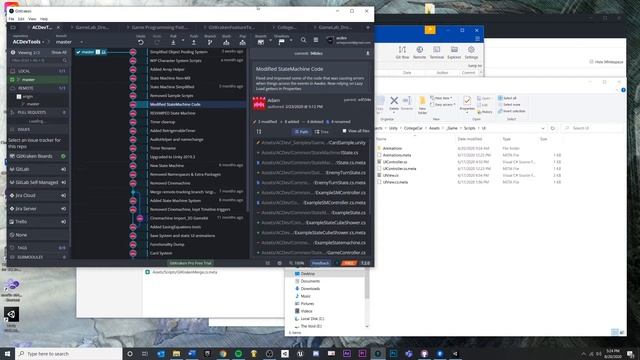The image size is (640, 360).
Task: Click the Push icon in GitKraken toolbar
Action: click(194, 42)
